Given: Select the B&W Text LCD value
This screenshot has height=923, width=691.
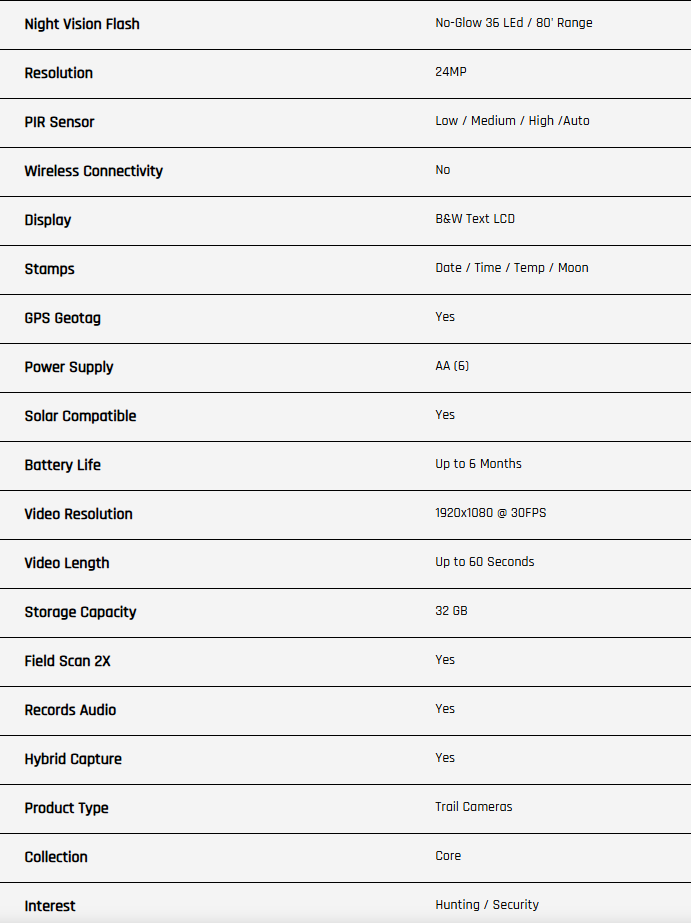Looking at the screenshot, I should coord(475,219).
